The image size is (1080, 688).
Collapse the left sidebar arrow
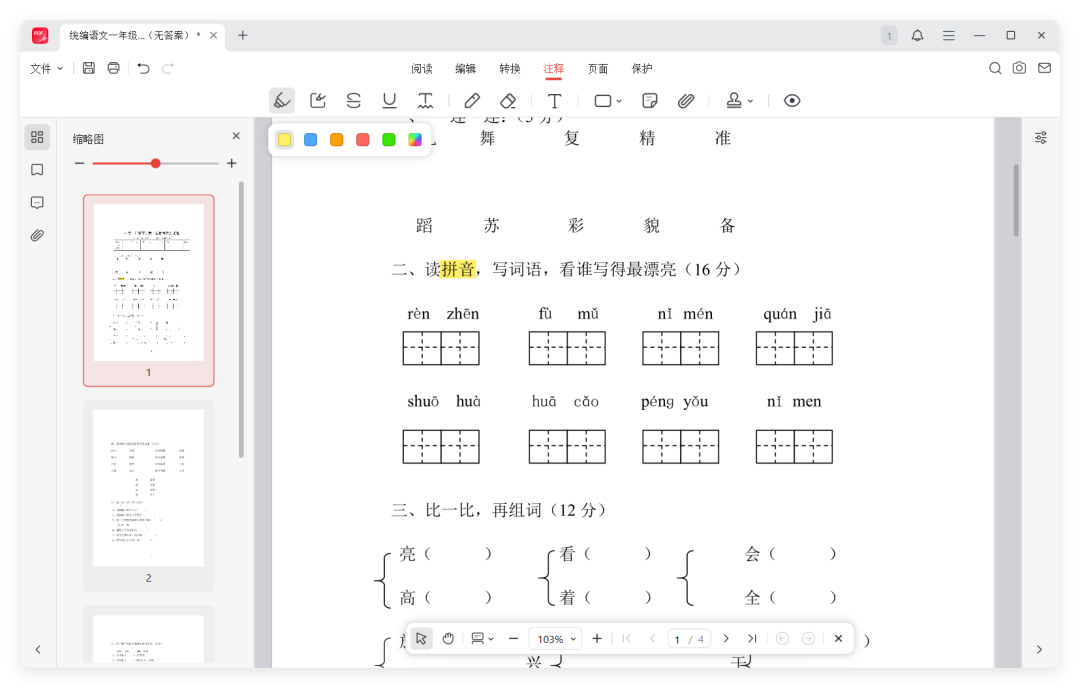[38, 649]
